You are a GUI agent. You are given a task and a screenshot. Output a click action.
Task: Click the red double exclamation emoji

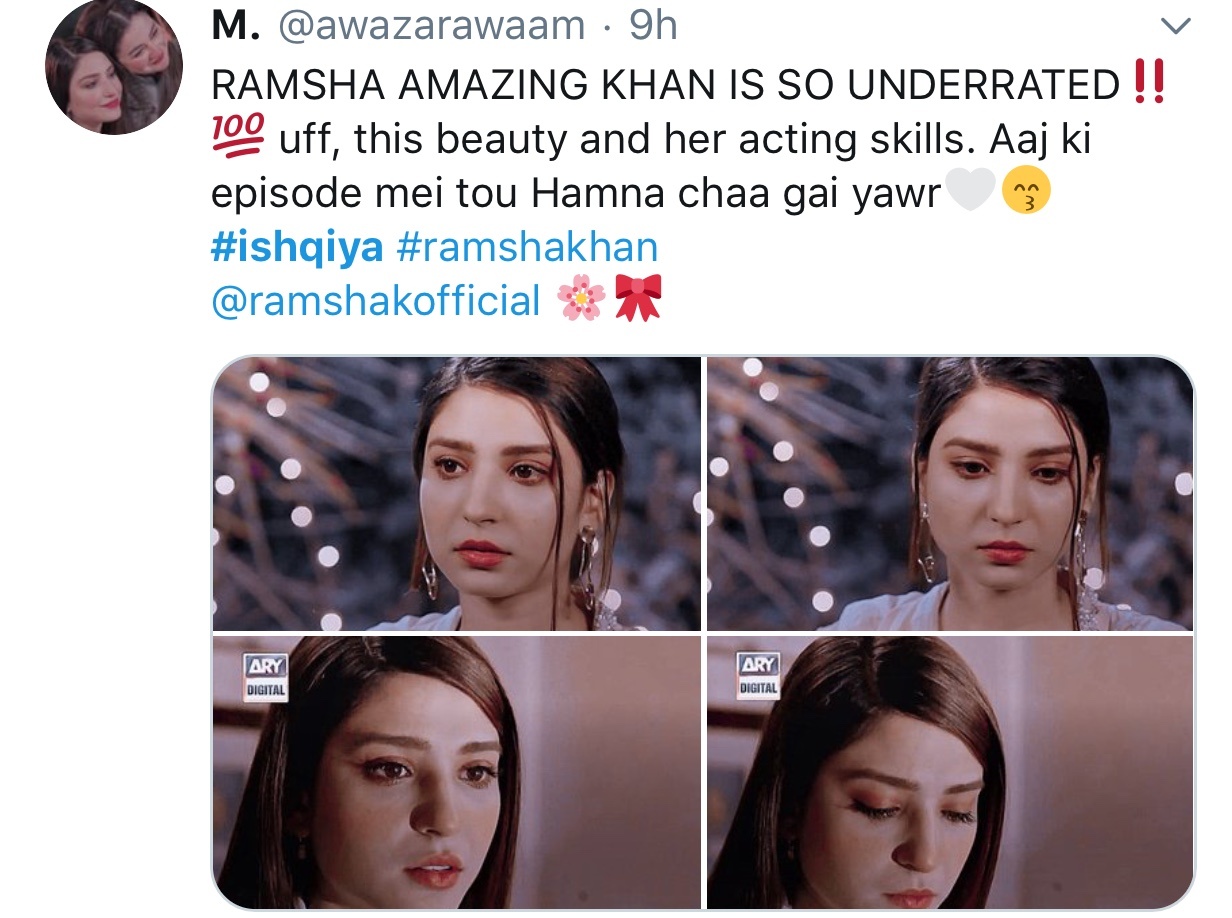click(1151, 84)
